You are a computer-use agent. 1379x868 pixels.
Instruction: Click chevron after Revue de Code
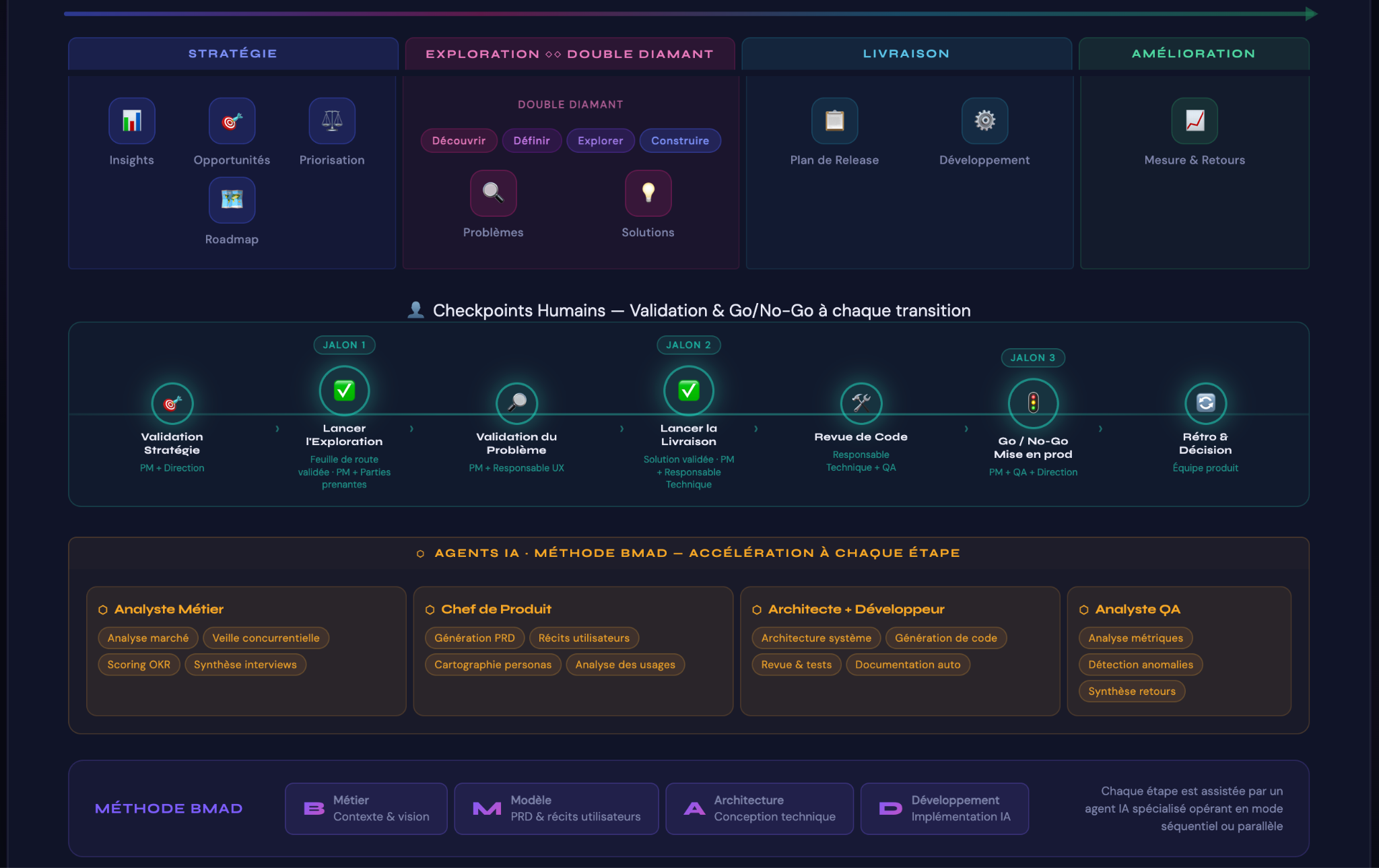[966, 429]
